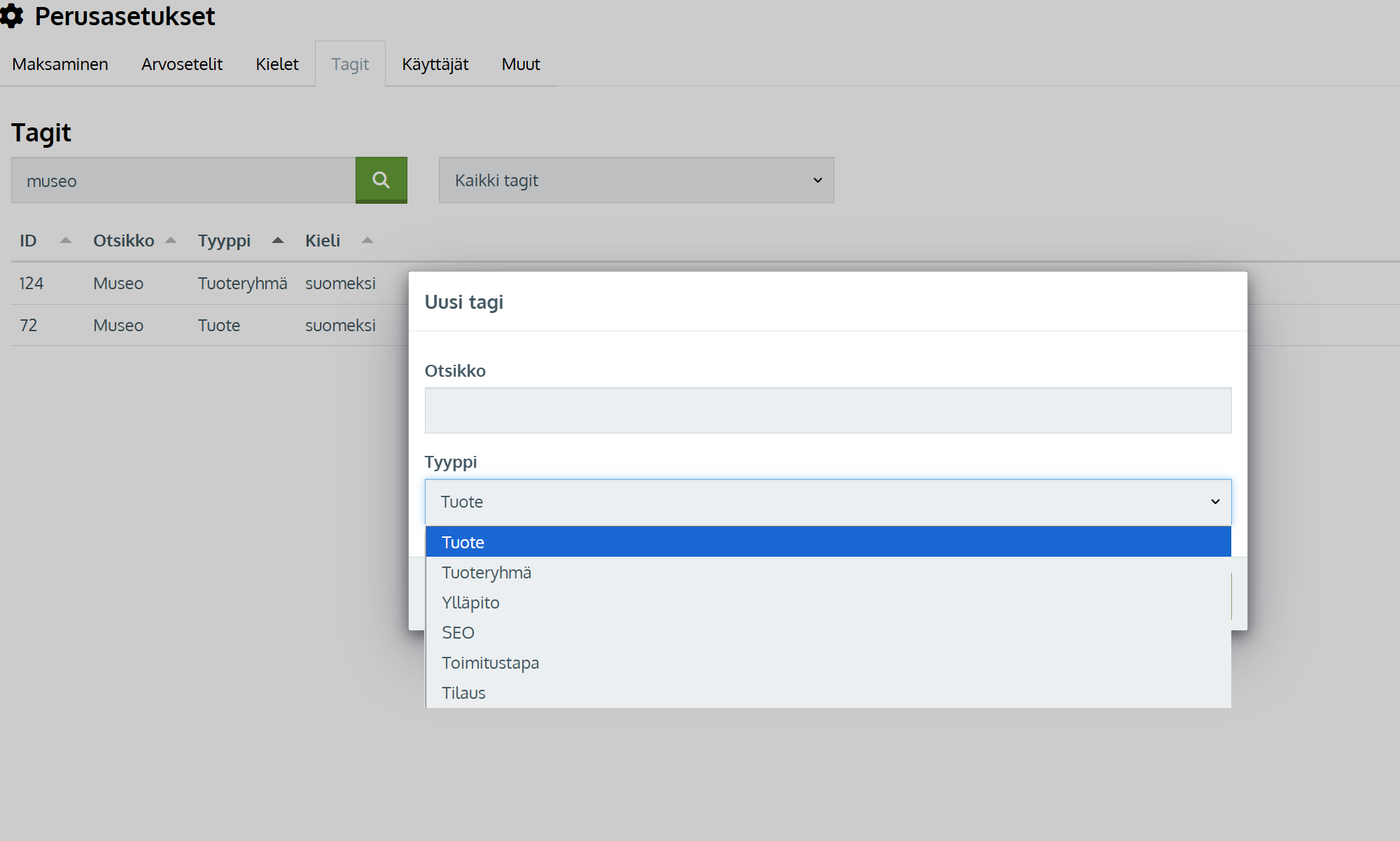Select the Tagit tab
This screenshot has width=1400, height=841.
350,64
